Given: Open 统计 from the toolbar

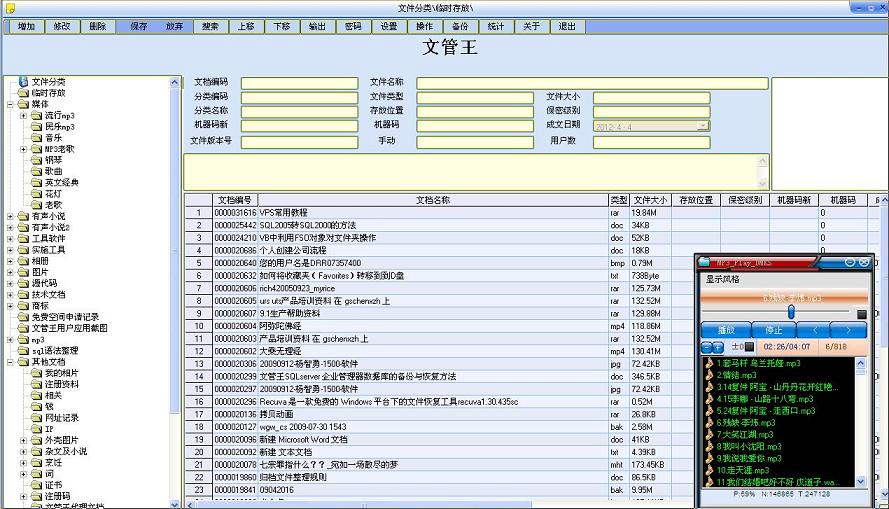Looking at the screenshot, I should click(496, 26).
